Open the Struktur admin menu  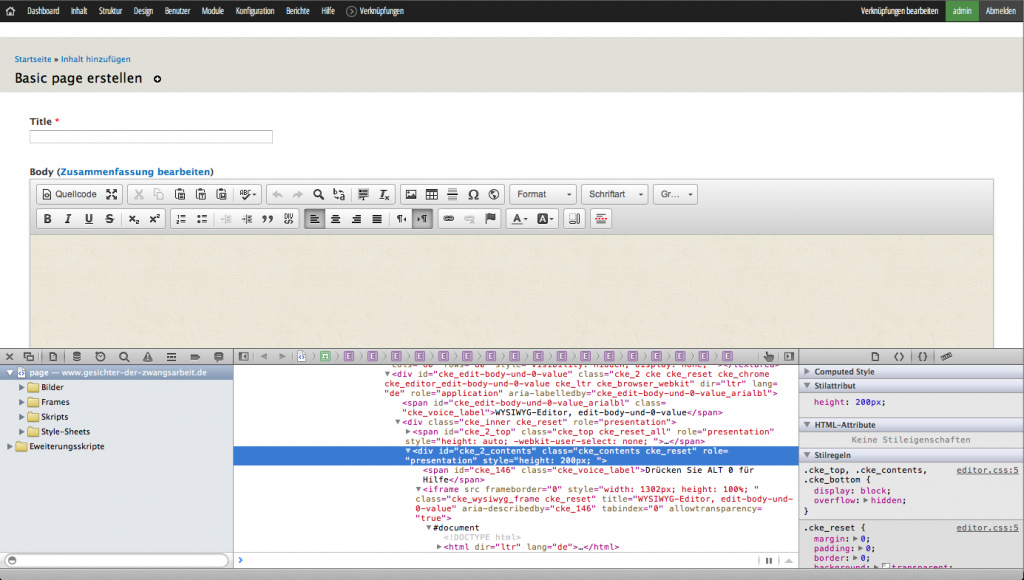[111, 10]
